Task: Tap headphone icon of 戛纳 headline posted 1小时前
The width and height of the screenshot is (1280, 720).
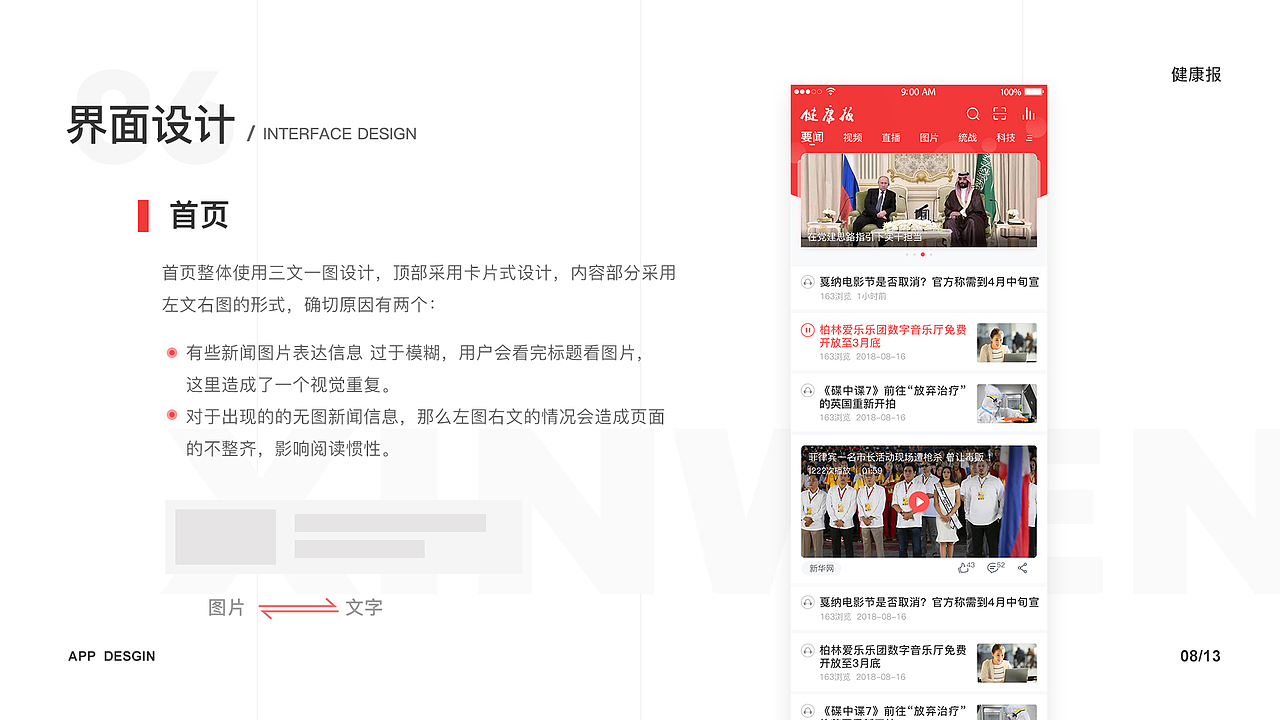Action: [x=808, y=283]
